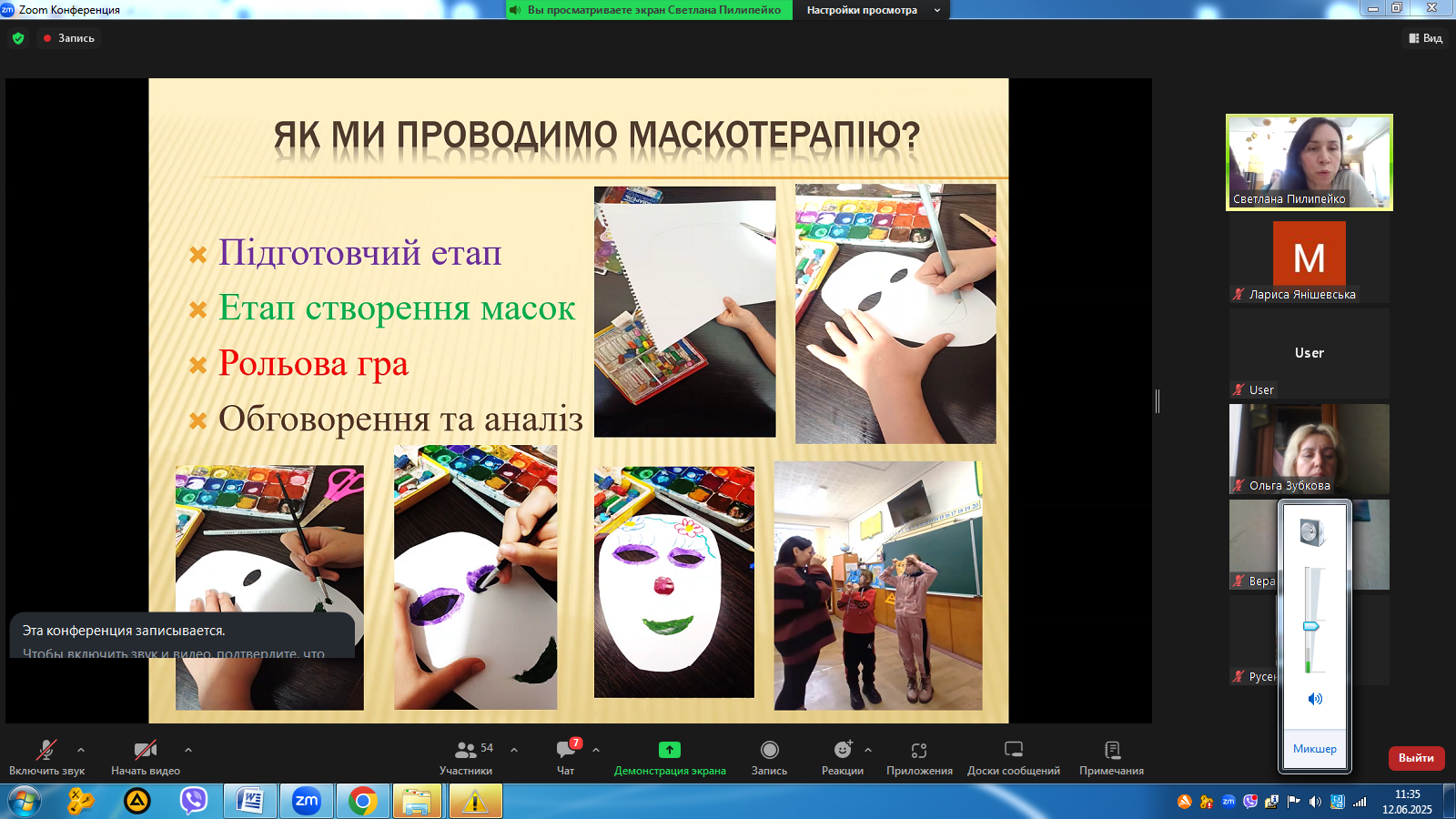Open Google Chrome from taskbar
The width and height of the screenshot is (1456, 819).
point(362,802)
